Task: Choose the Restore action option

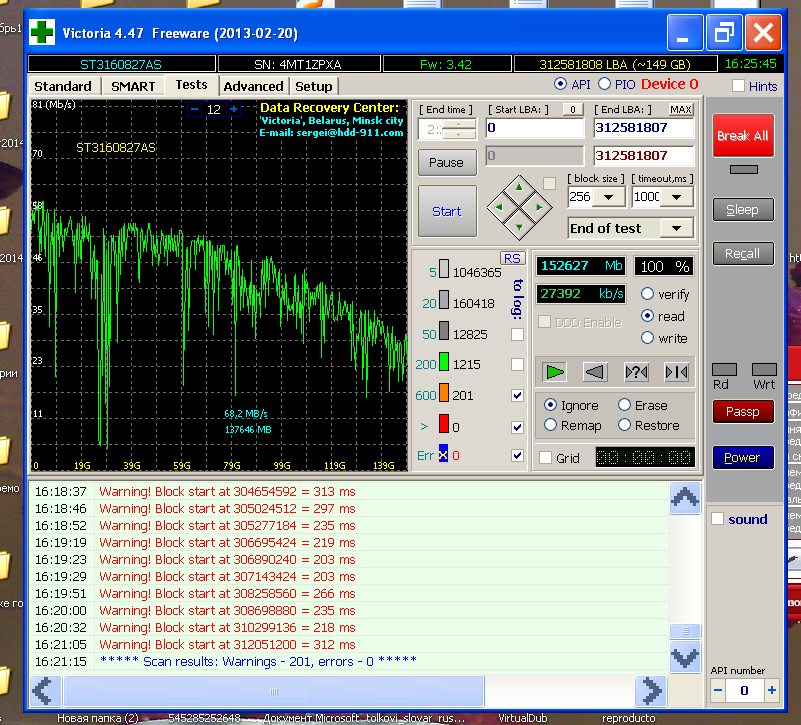Action: [x=624, y=425]
